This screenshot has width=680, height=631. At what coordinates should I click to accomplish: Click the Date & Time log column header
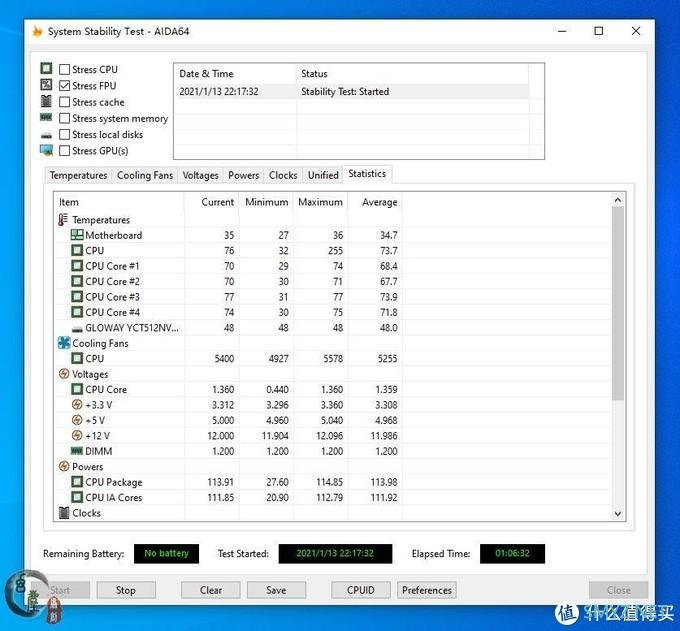pos(235,74)
